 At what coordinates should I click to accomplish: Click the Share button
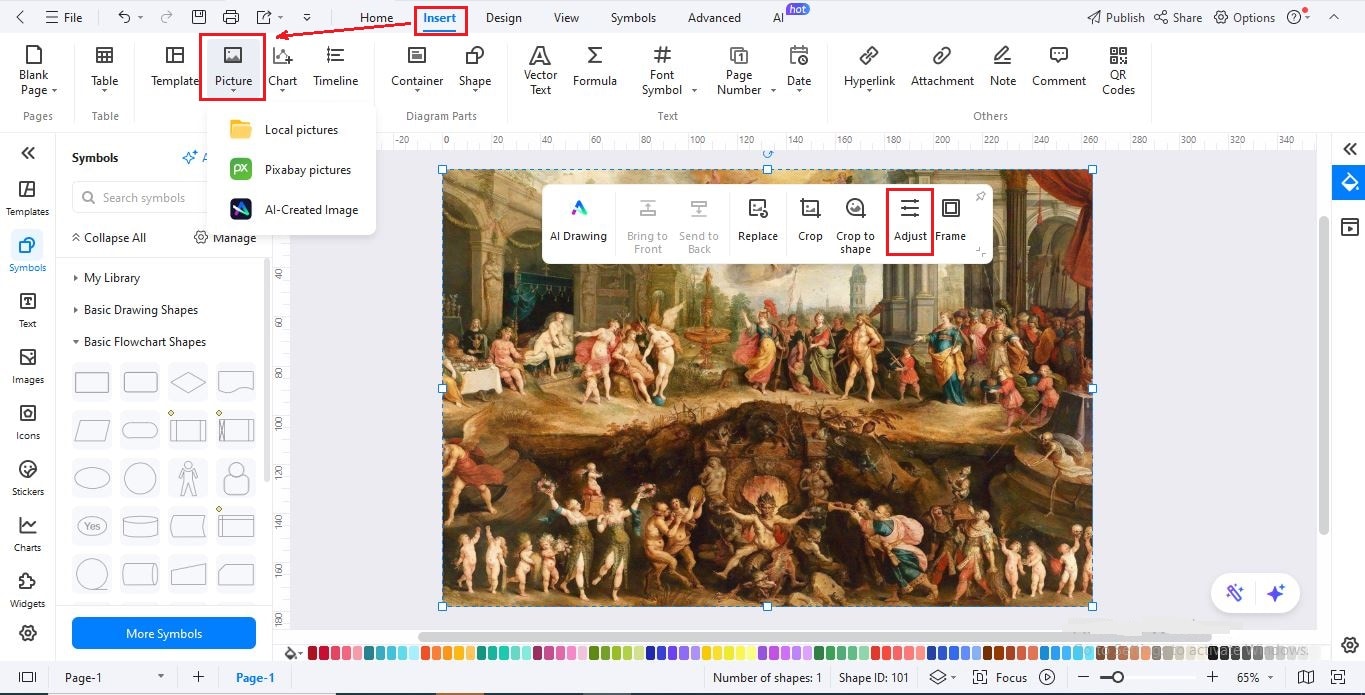[x=1178, y=17]
